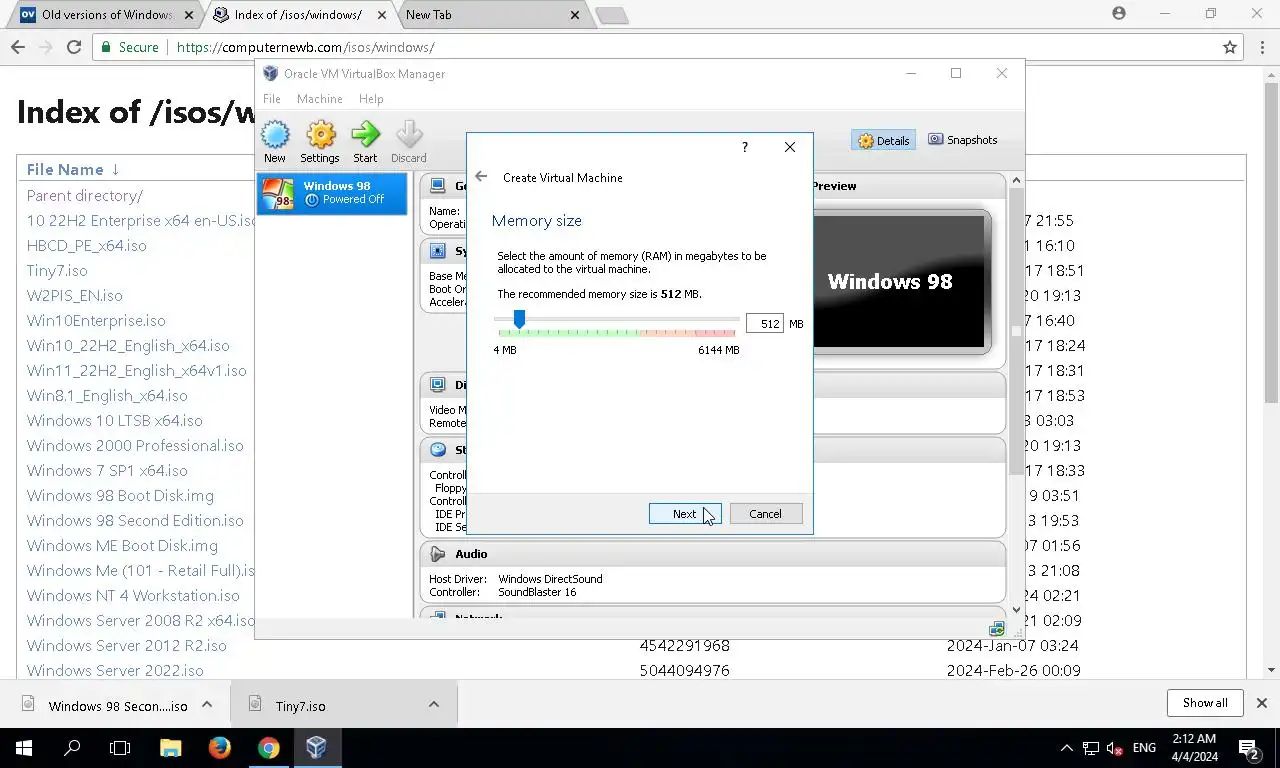Click the New VM toolbar icon
The width and height of the screenshot is (1280, 768).
(274, 142)
